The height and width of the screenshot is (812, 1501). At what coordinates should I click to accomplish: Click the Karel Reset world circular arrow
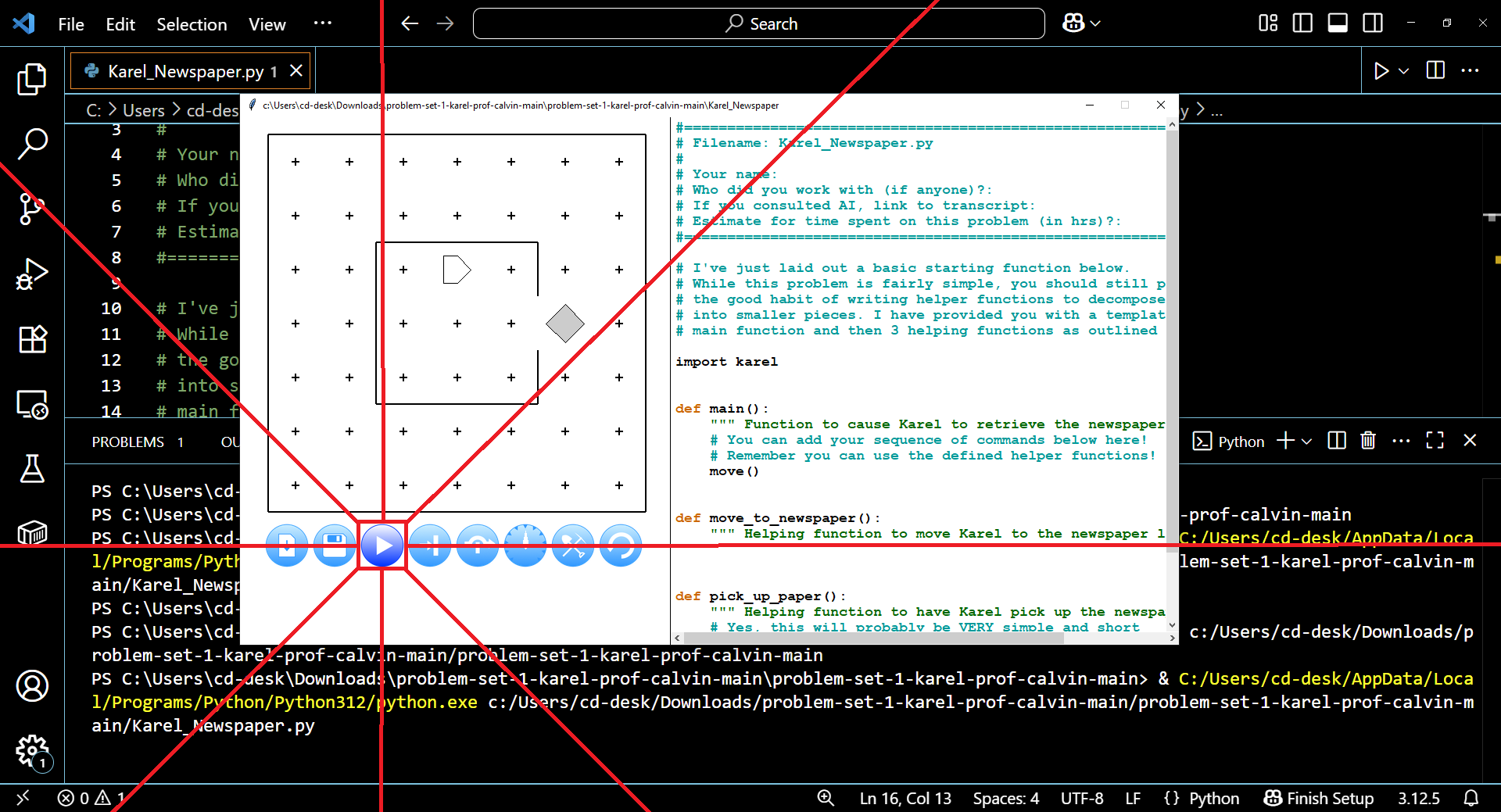point(621,546)
